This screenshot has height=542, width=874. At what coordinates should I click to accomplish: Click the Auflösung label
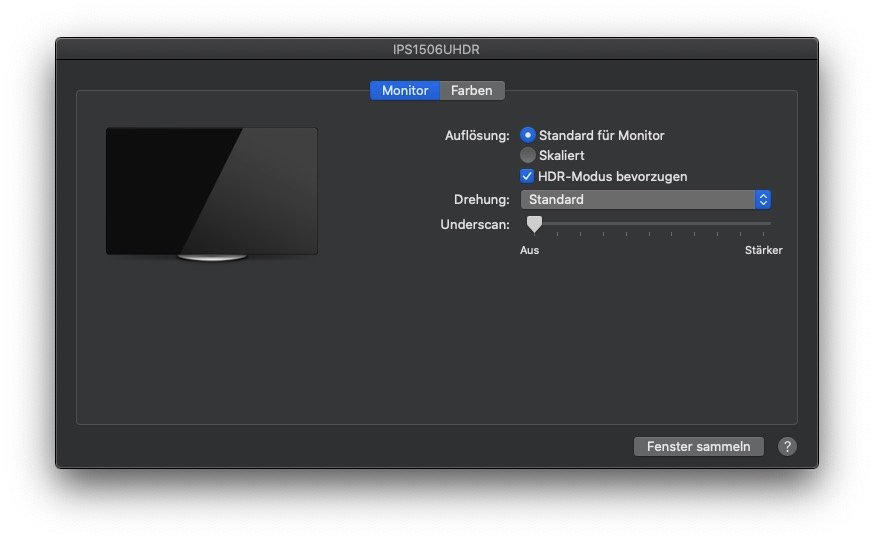pos(477,136)
